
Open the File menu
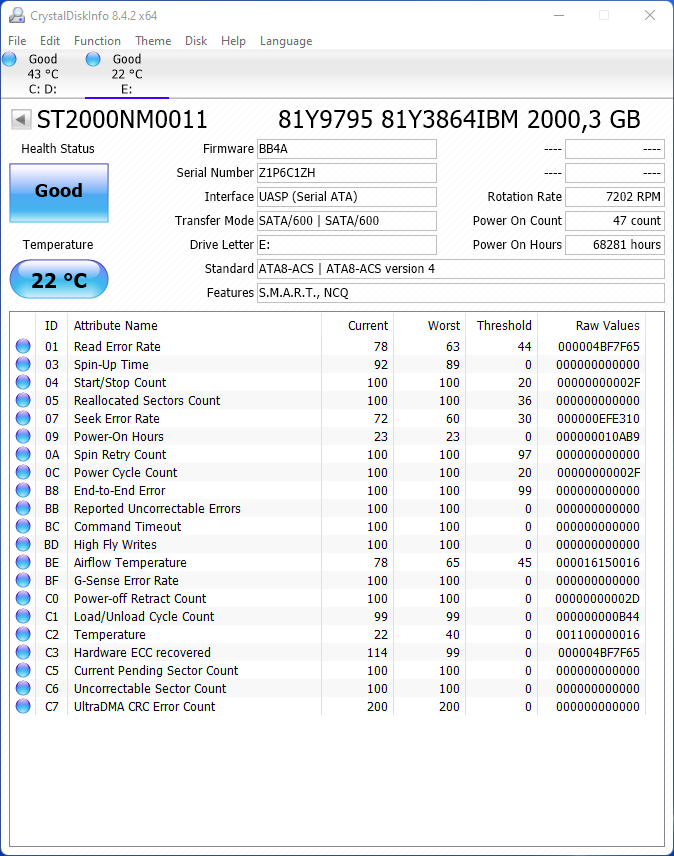17,41
